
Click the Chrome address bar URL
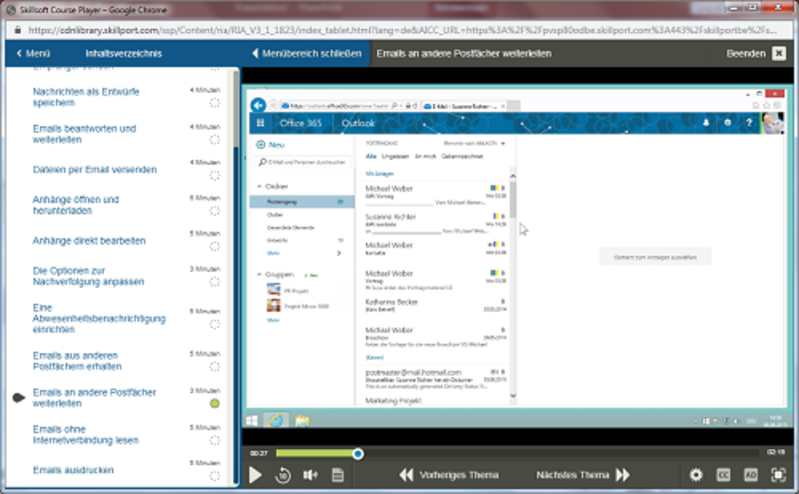click(x=402, y=30)
